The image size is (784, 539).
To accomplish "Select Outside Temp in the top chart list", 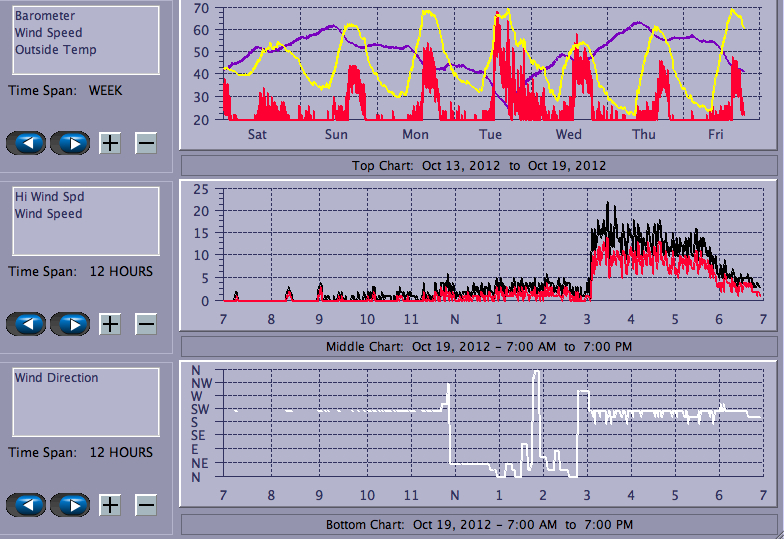I will click(56, 50).
